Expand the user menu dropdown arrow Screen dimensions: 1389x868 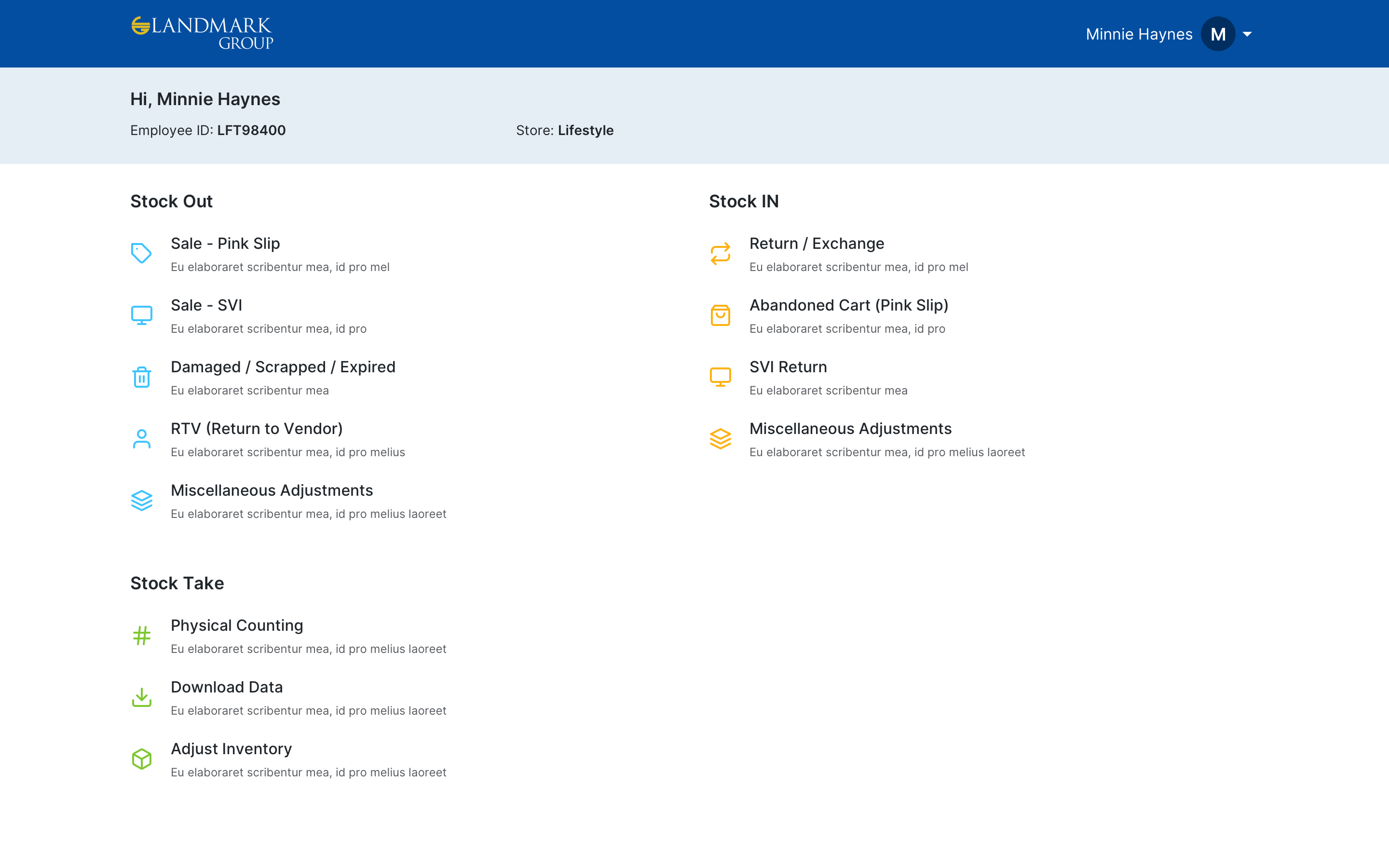pyautogui.click(x=1247, y=34)
